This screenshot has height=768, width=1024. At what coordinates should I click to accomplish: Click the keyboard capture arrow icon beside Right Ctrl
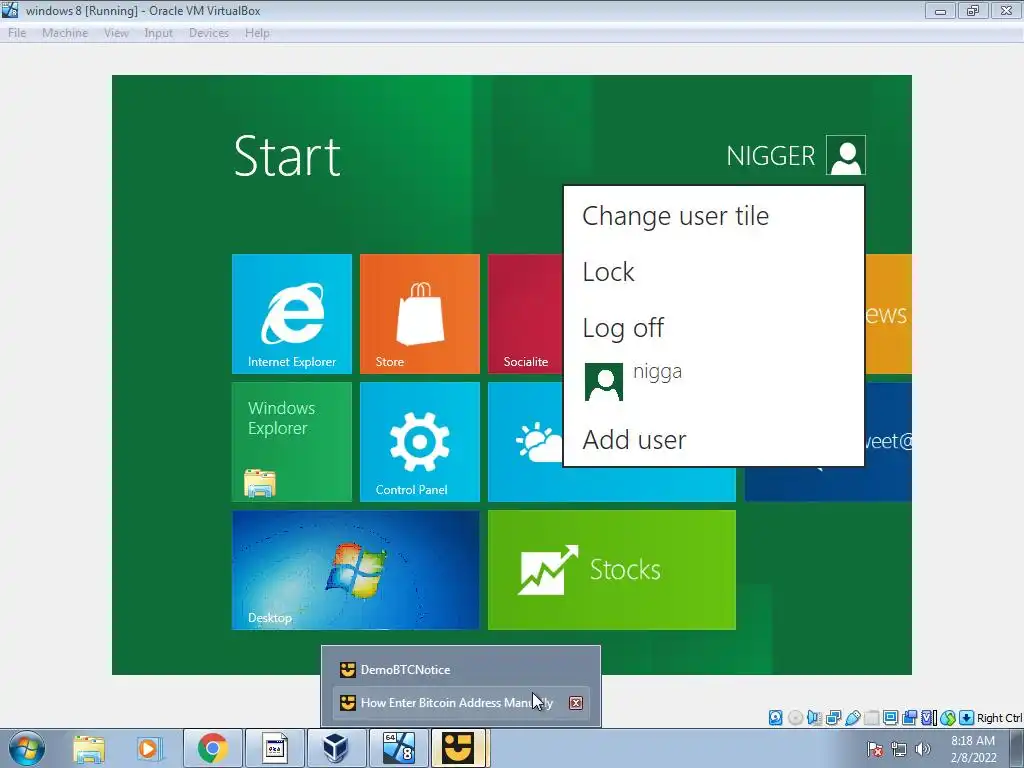tap(967, 718)
